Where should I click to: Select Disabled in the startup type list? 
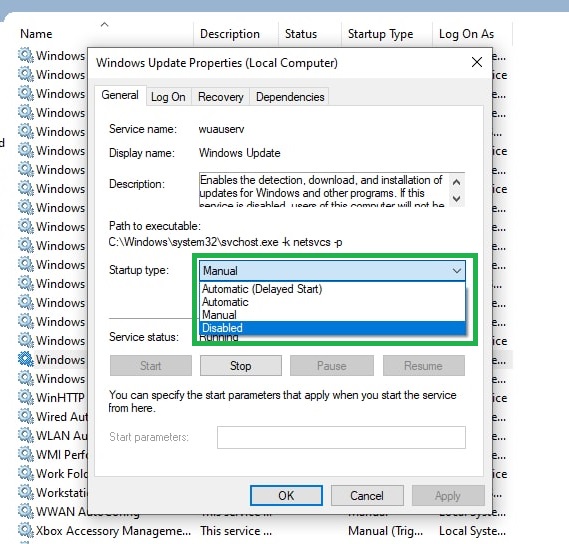click(x=332, y=328)
